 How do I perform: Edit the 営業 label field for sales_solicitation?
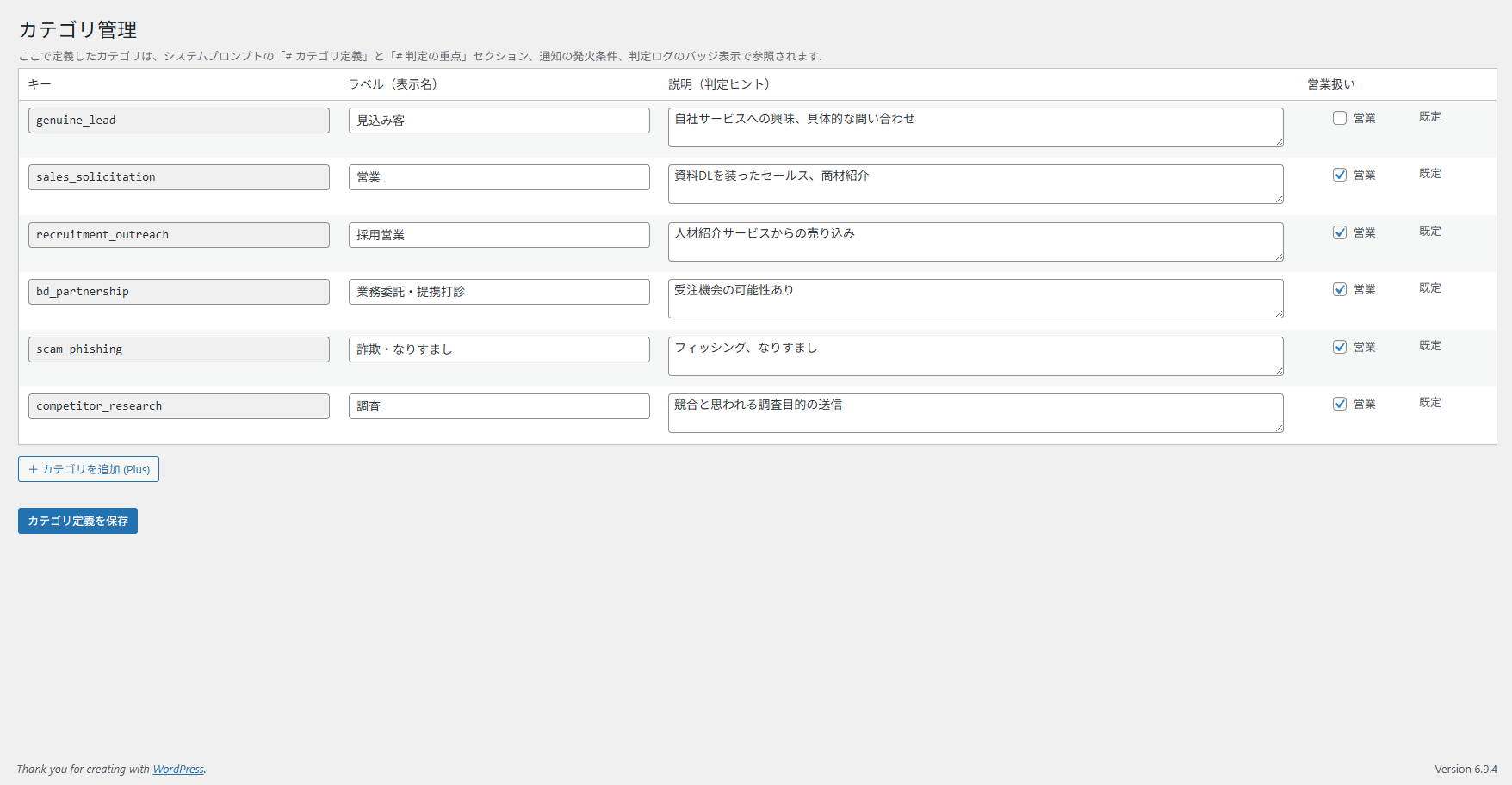coord(499,177)
